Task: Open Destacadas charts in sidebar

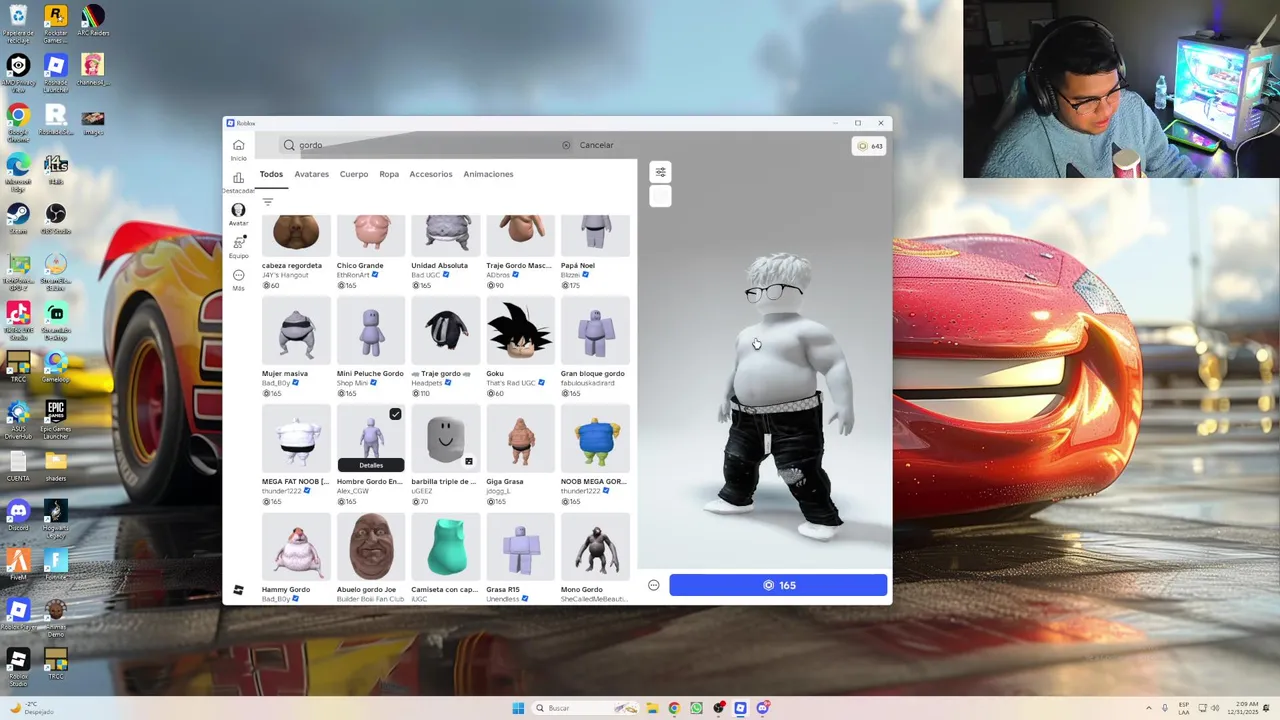Action: click(238, 182)
